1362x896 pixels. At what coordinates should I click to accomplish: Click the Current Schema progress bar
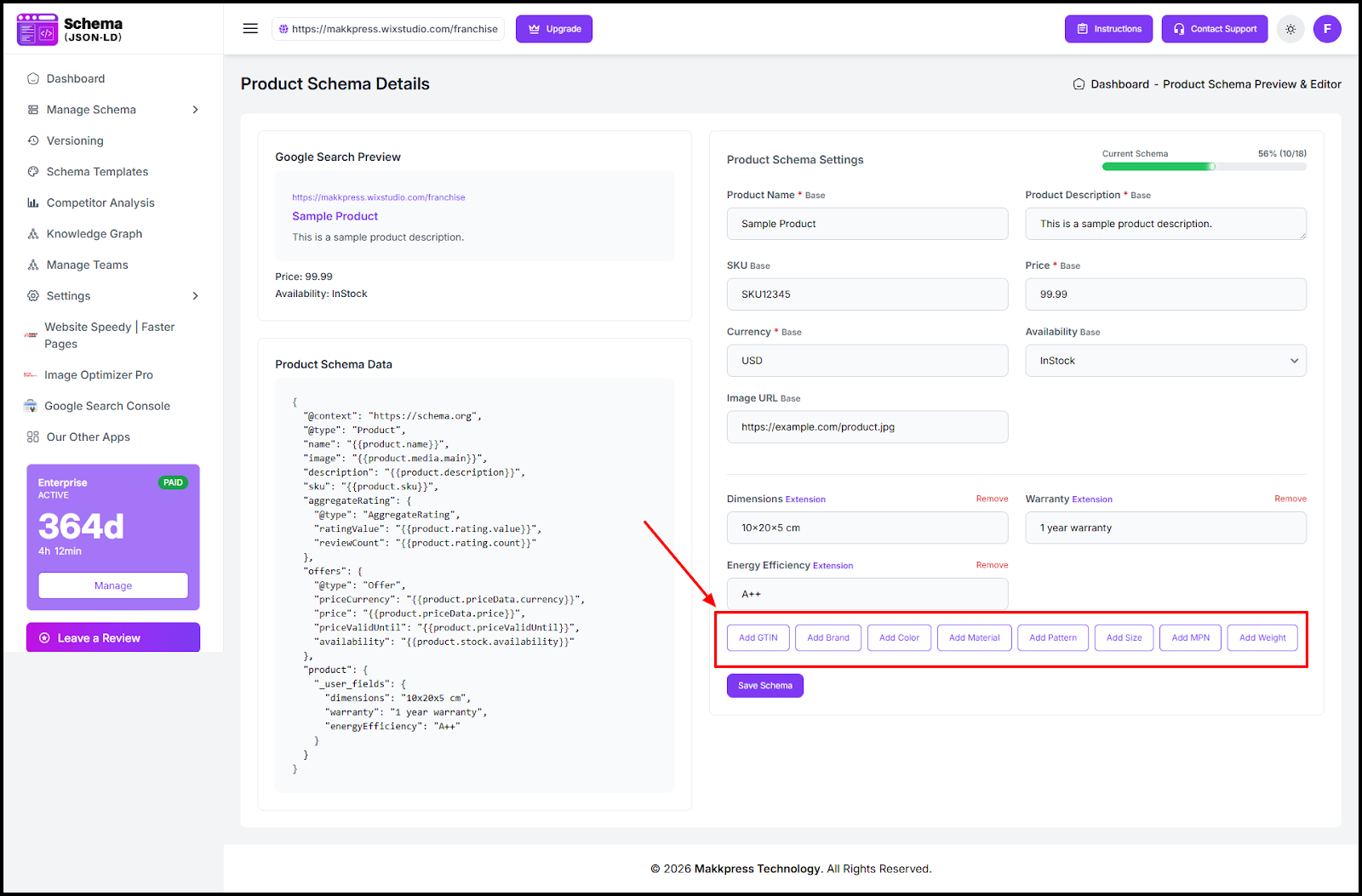pyautogui.click(x=1204, y=167)
